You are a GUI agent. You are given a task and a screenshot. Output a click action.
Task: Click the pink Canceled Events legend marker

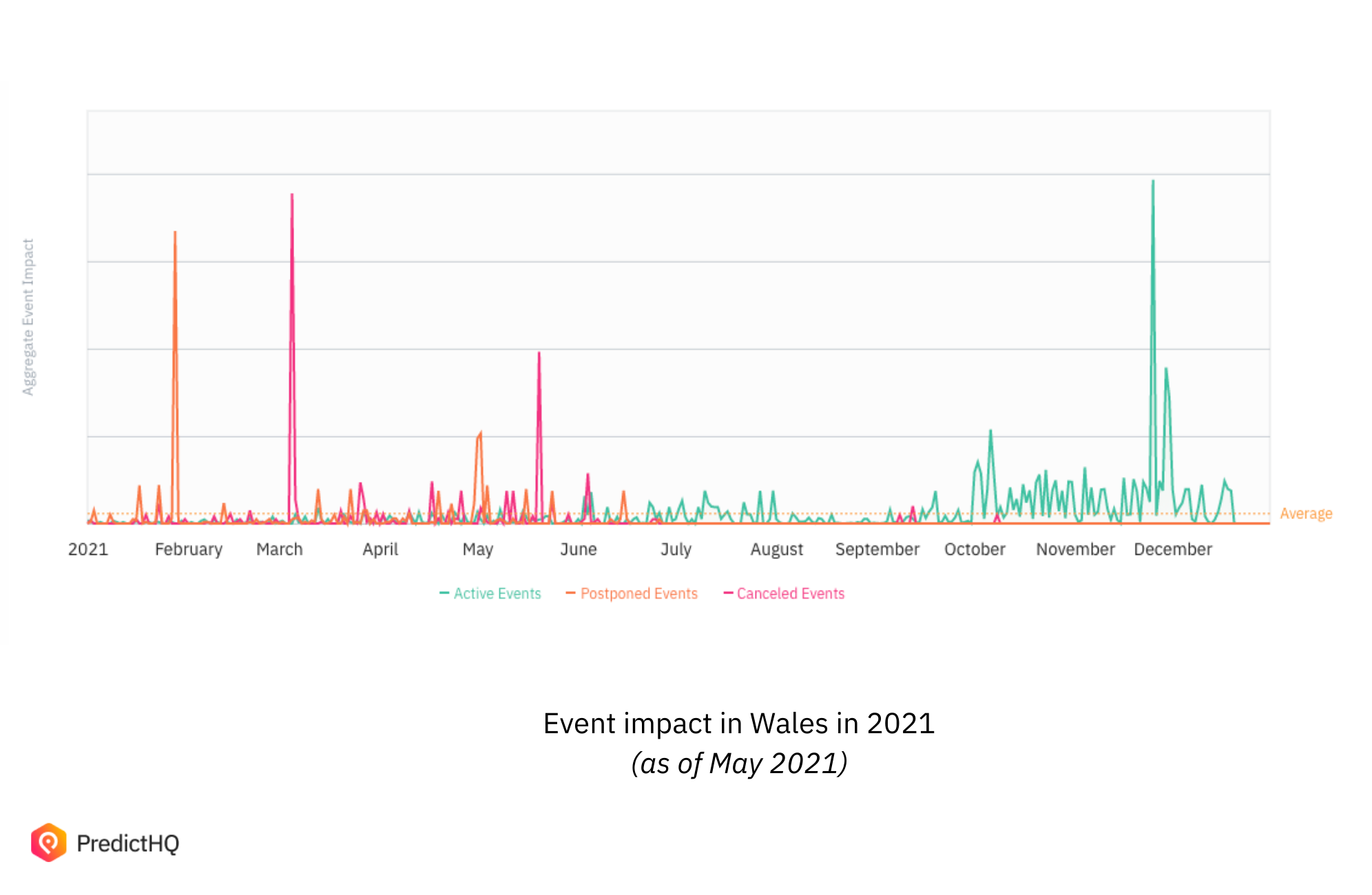pyautogui.click(x=728, y=593)
